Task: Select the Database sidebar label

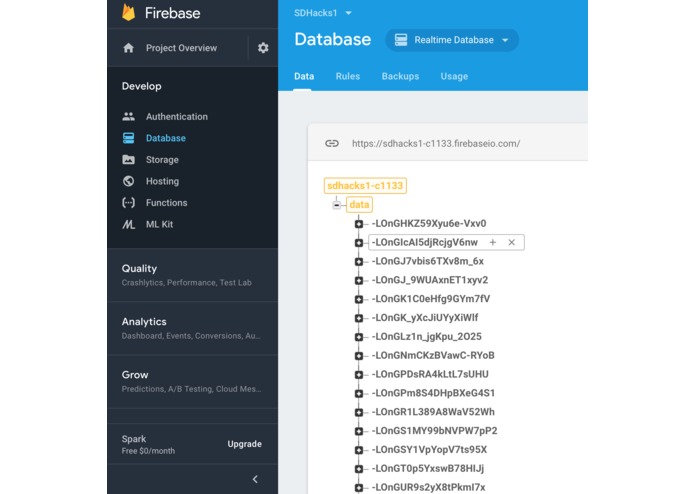Action: point(166,138)
